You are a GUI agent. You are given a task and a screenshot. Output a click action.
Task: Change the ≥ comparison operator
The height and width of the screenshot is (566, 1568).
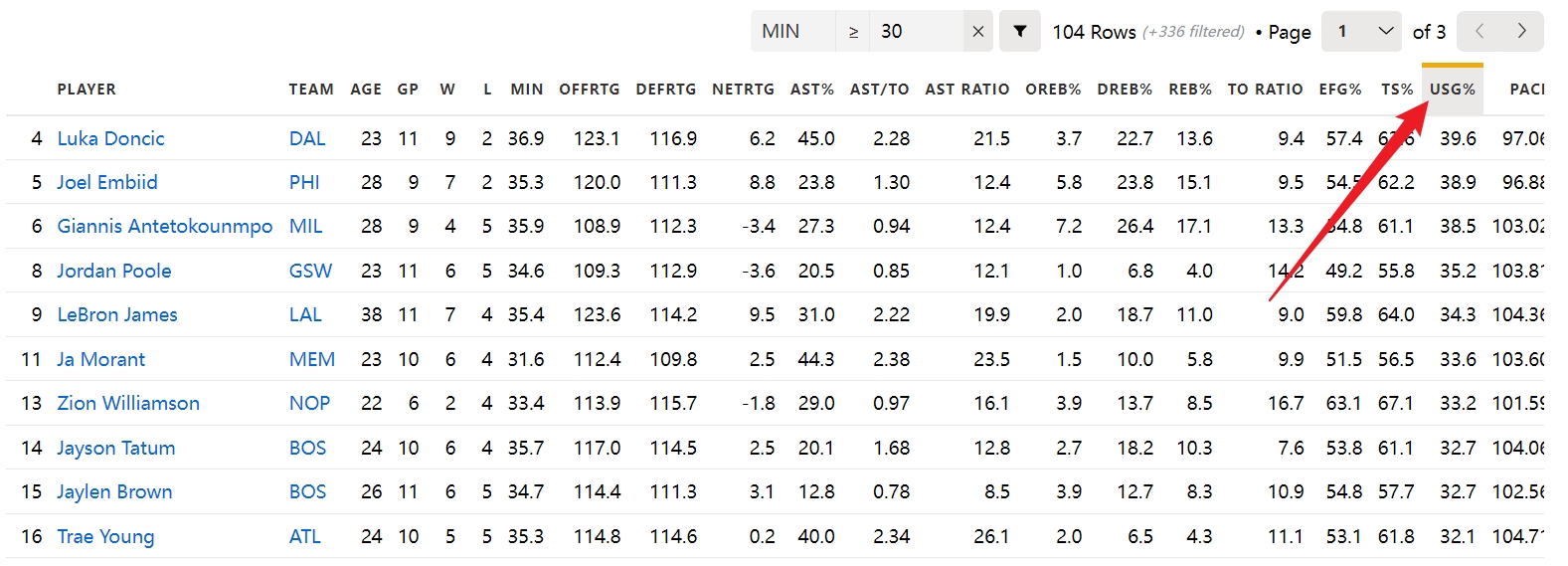point(853,32)
